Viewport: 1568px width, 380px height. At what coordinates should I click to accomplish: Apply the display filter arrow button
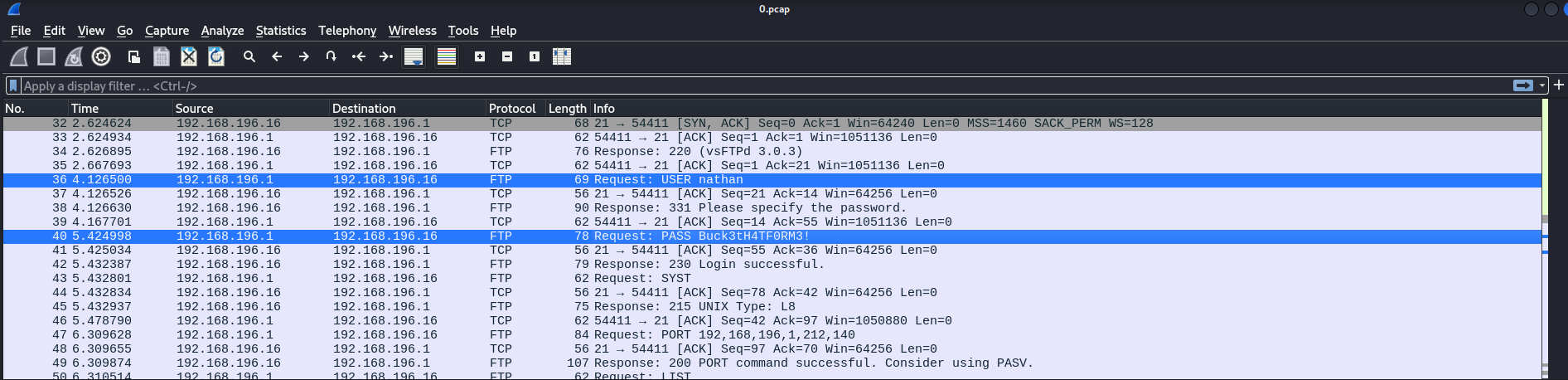click(1523, 85)
